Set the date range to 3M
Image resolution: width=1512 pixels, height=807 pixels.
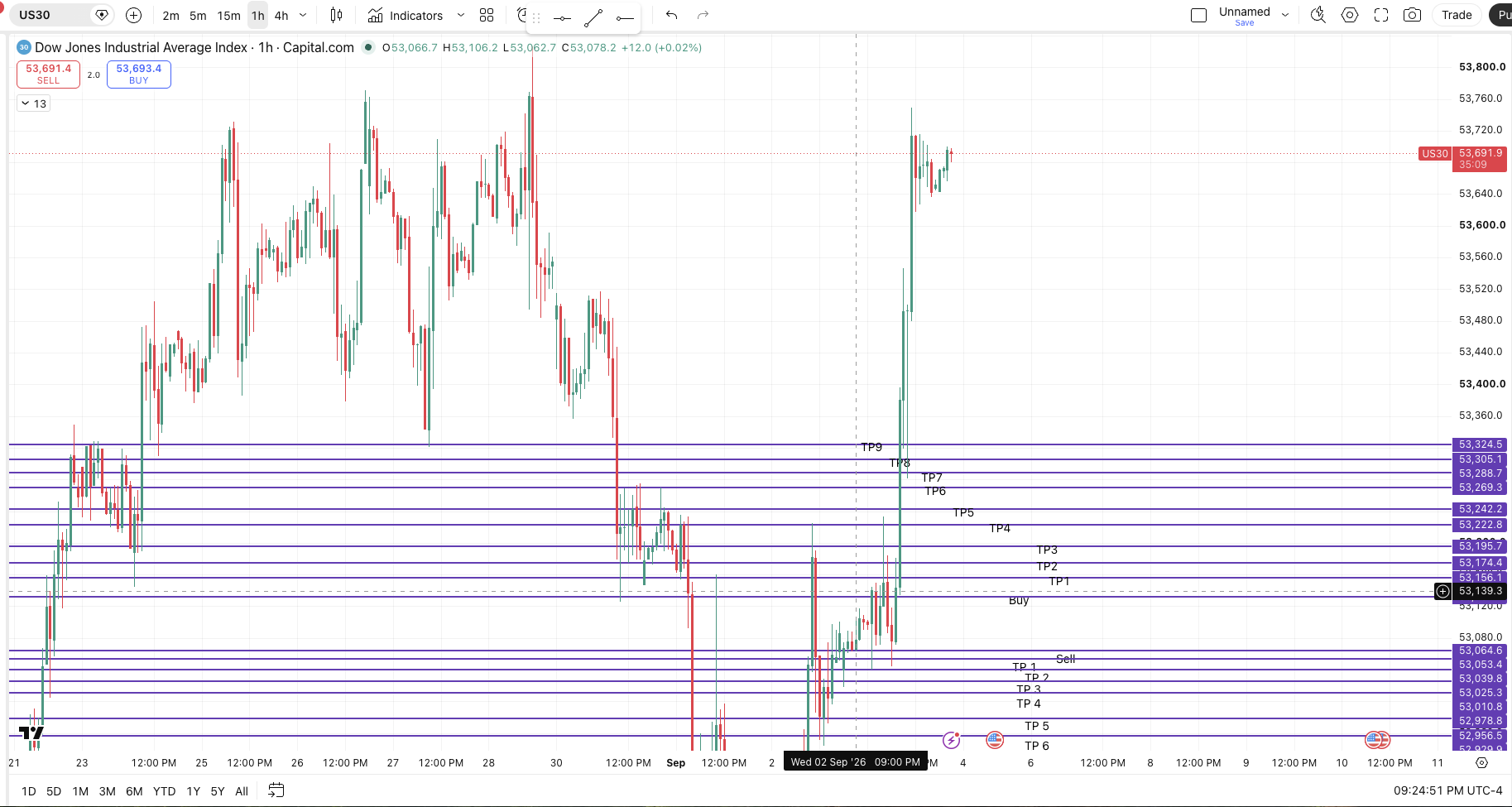point(108,791)
